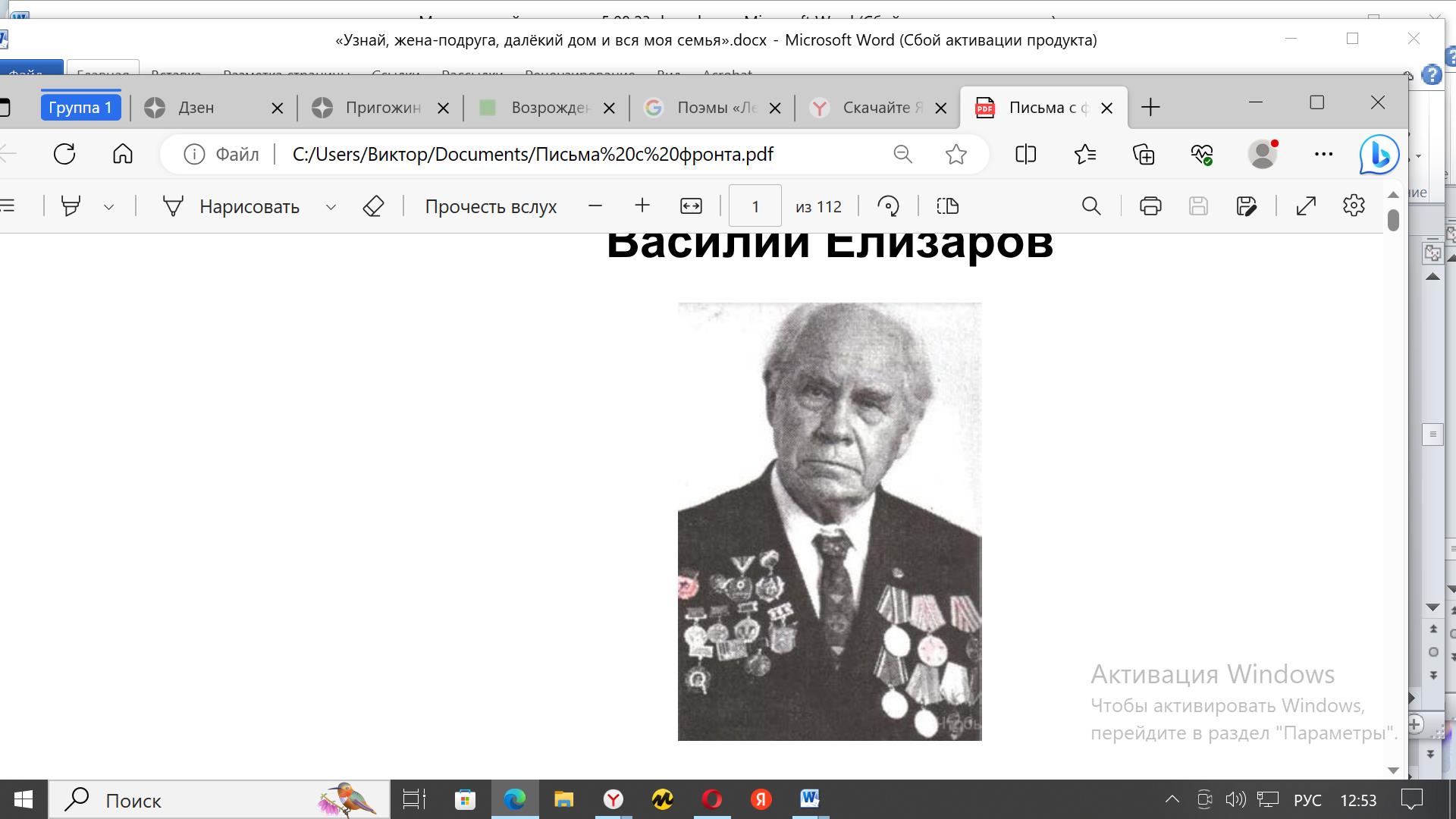This screenshot has height=819, width=1456.
Task: Open Word Help question mark
Action: pyautogui.click(x=1431, y=74)
